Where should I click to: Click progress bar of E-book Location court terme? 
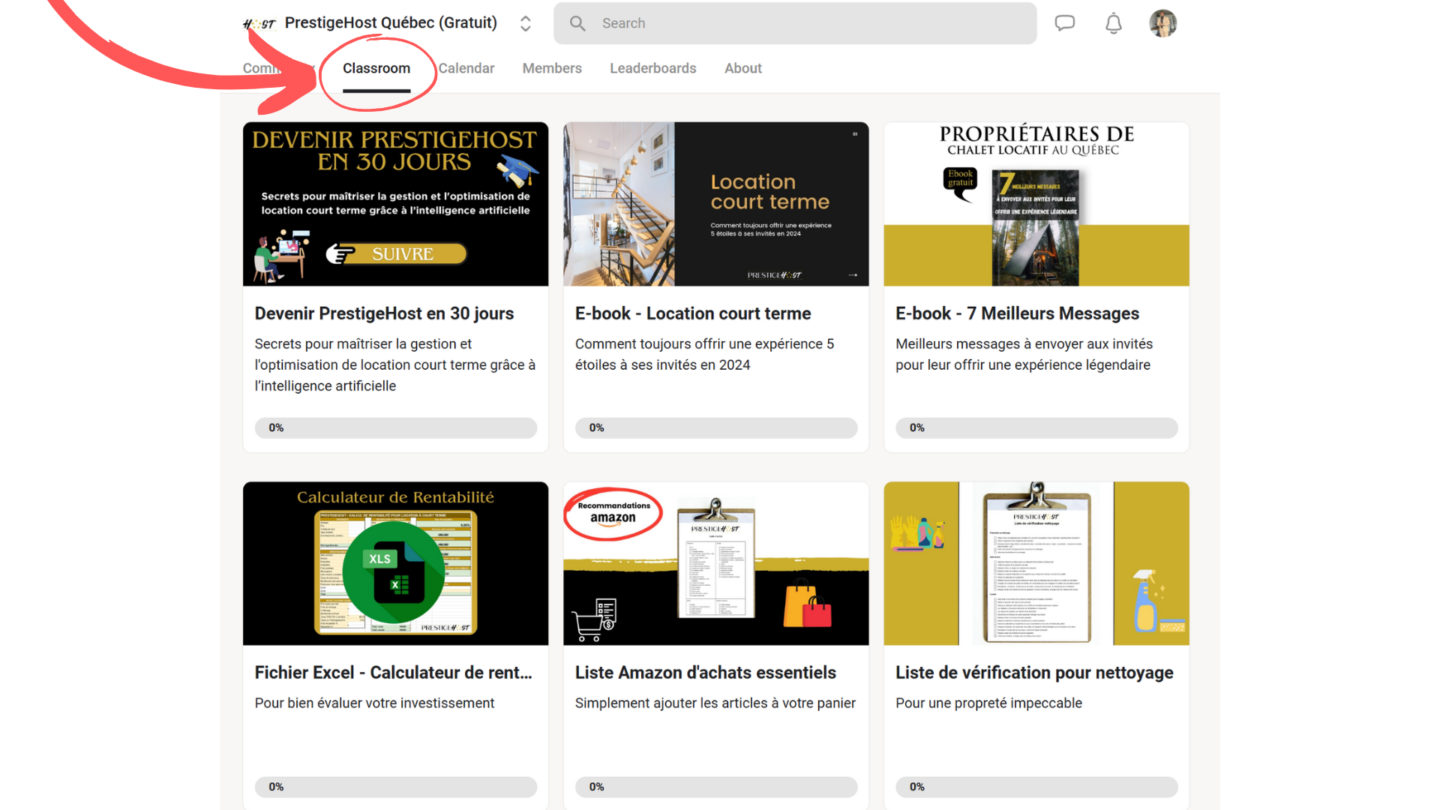point(716,428)
